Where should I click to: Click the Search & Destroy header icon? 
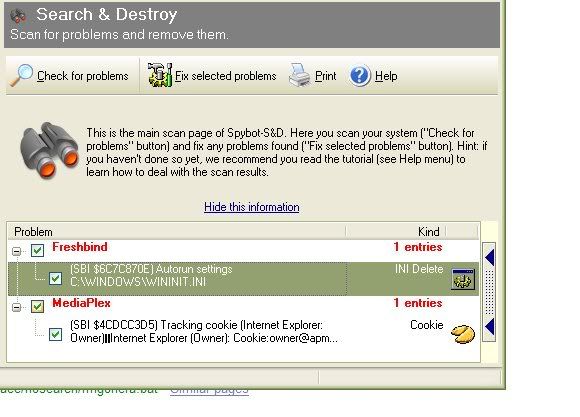(x=18, y=16)
